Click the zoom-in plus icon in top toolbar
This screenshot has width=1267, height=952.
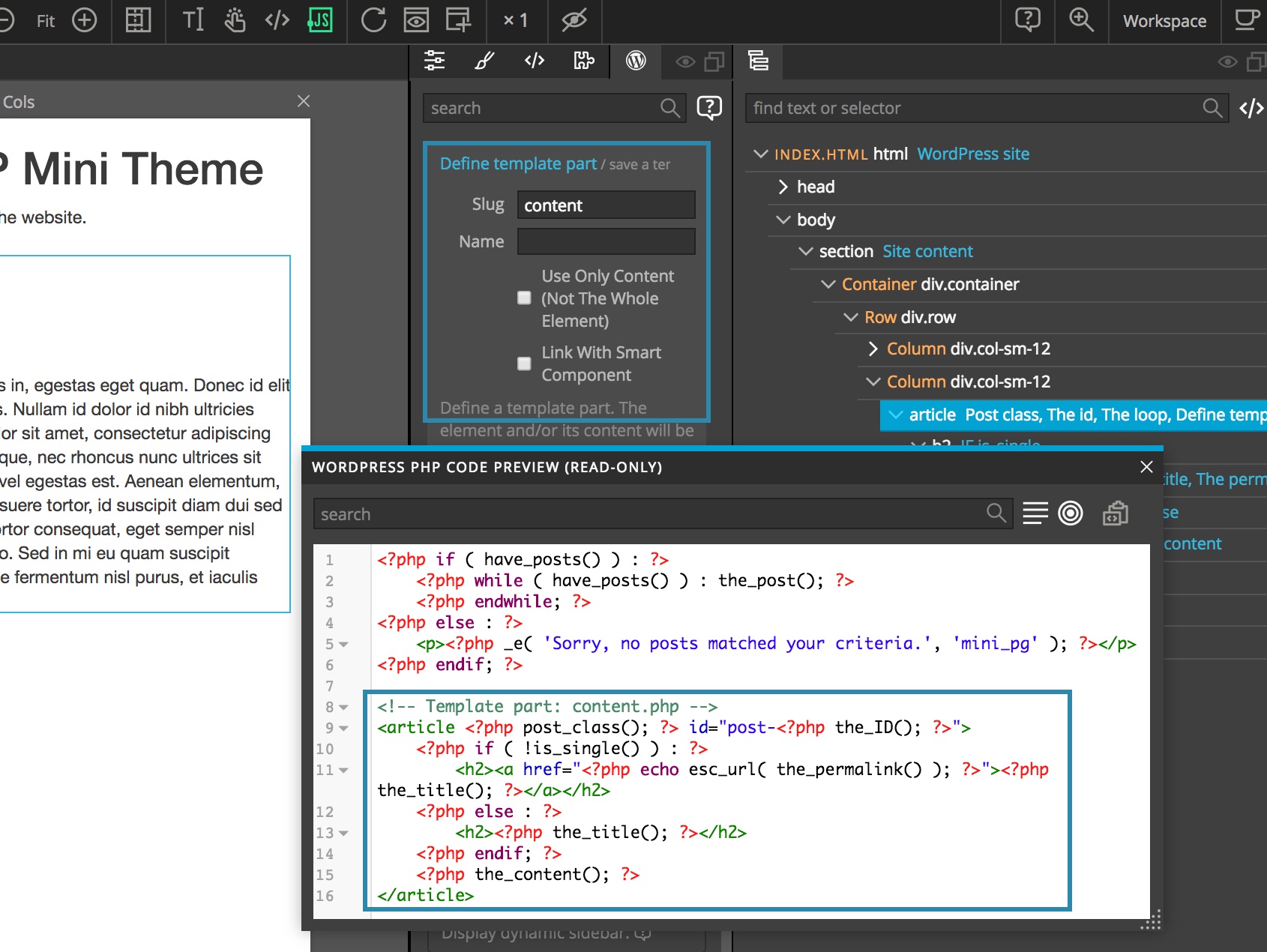(84, 20)
